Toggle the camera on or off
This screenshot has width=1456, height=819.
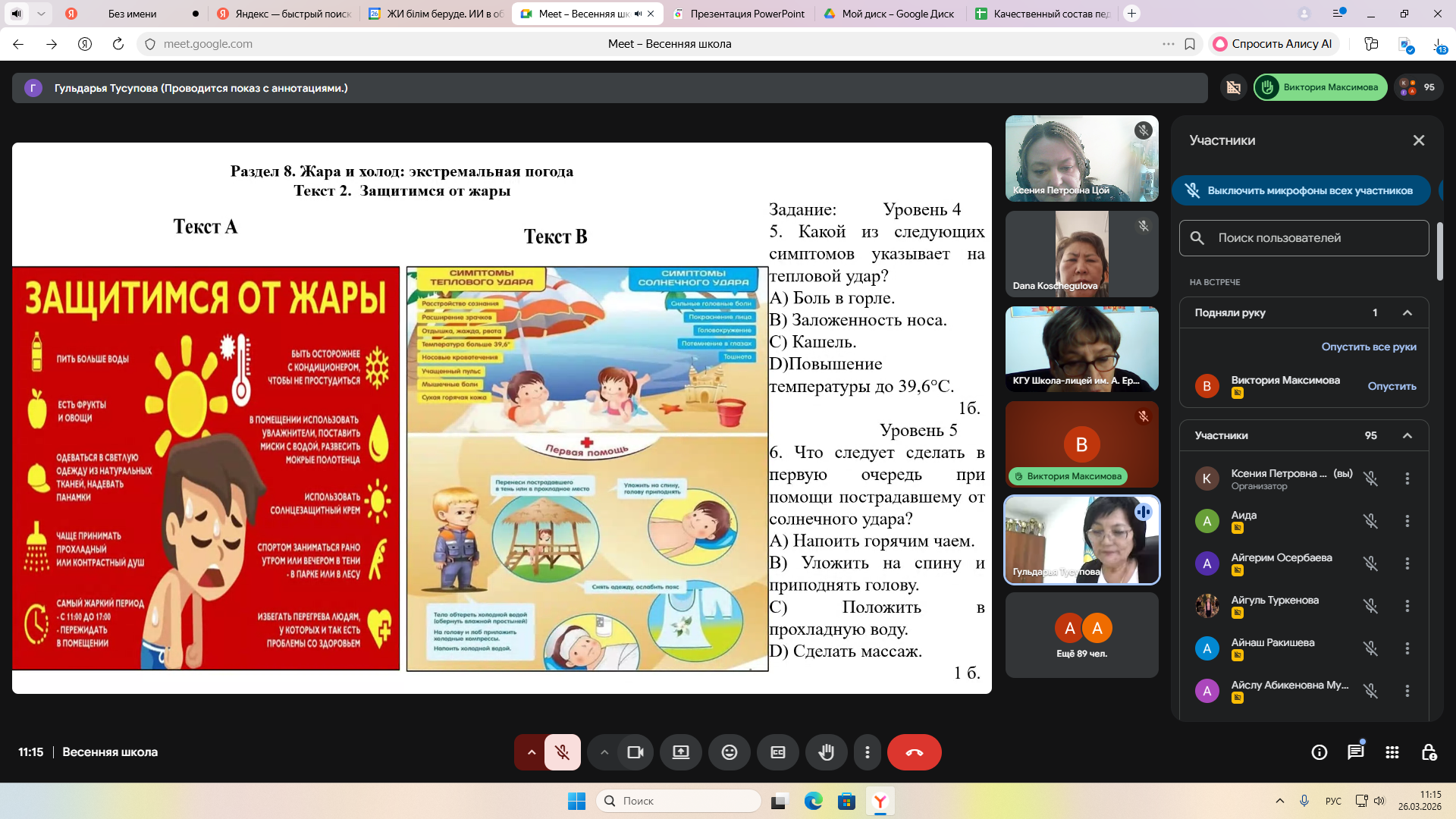click(x=635, y=752)
